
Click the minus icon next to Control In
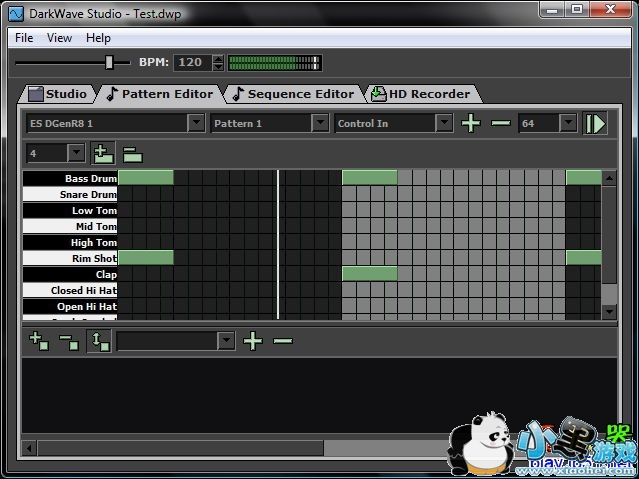tap(500, 123)
